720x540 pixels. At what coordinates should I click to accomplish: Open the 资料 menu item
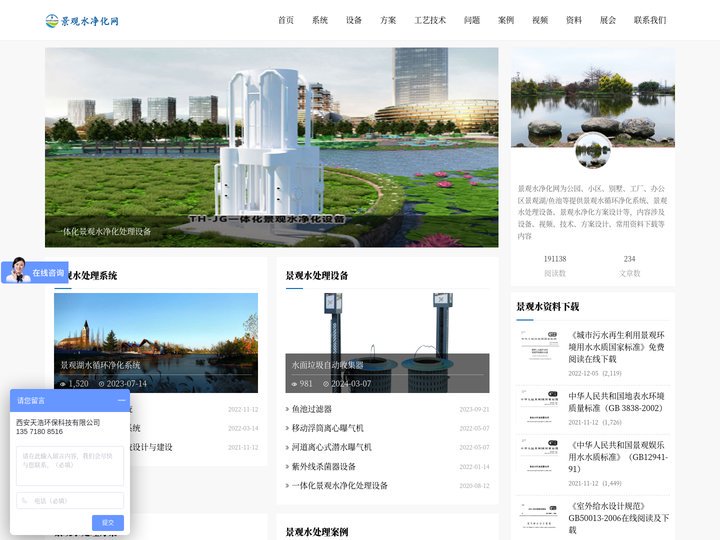pyautogui.click(x=574, y=20)
